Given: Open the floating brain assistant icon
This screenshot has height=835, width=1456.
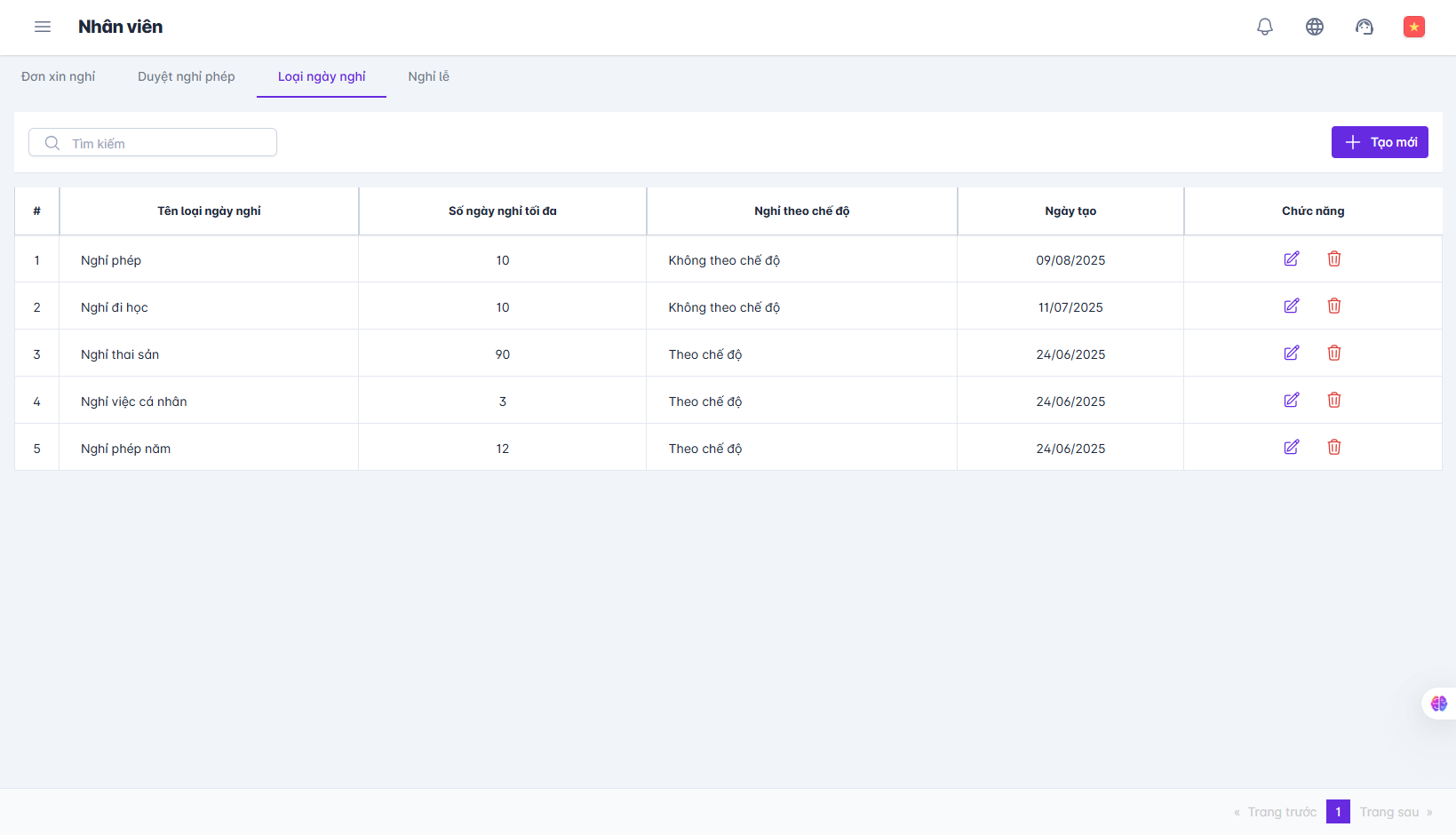Looking at the screenshot, I should [x=1438, y=704].
